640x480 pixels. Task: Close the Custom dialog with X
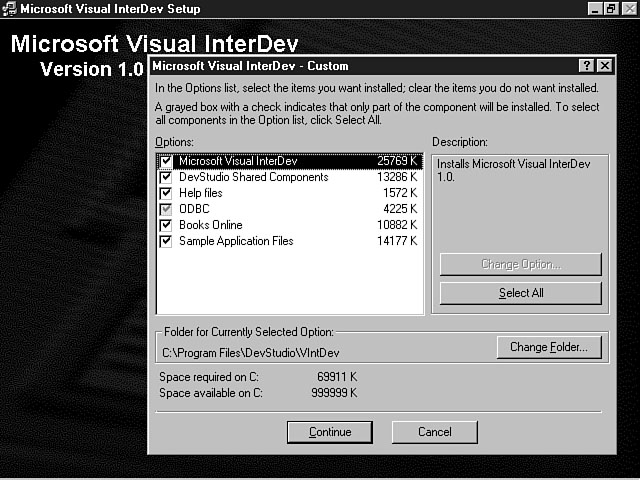coord(604,66)
